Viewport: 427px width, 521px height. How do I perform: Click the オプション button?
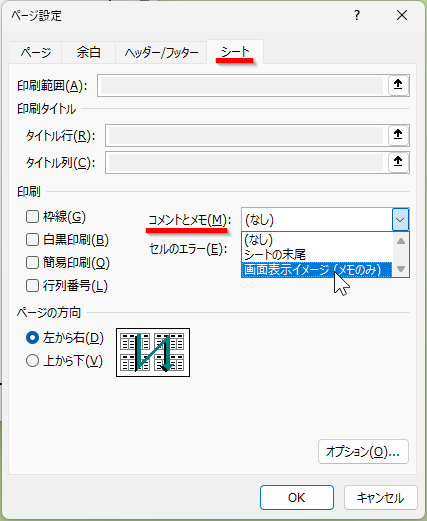point(363,452)
